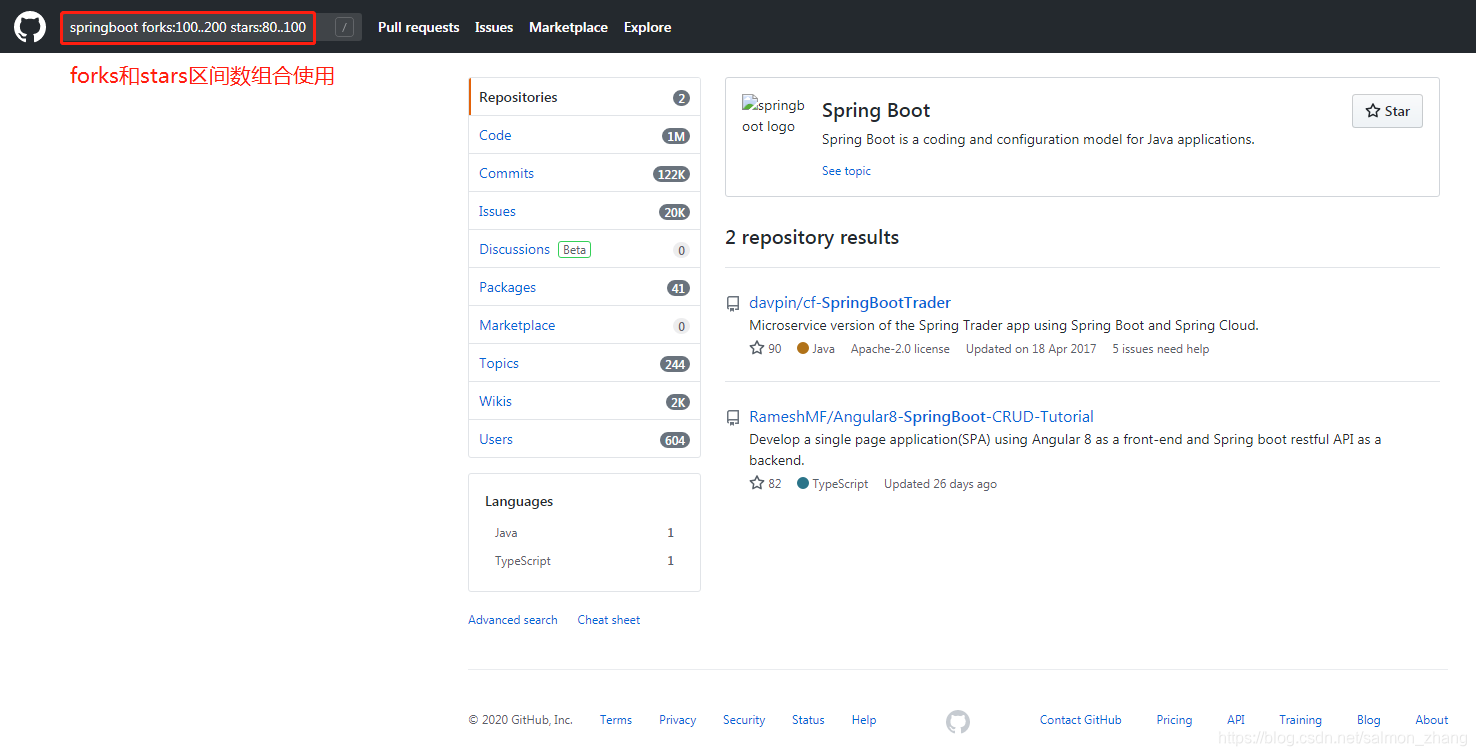The height and width of the screenshot is (756, 1476).
Task: Click the Apache-2.0 license text
Action: [900, 349]
